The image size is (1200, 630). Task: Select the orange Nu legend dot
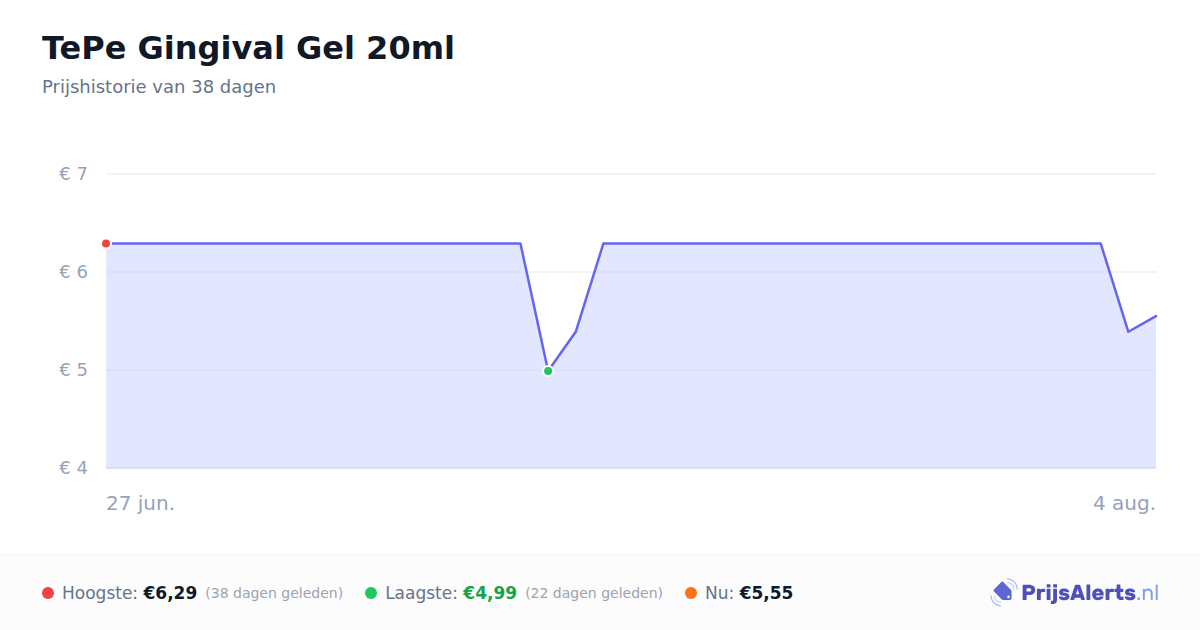[x=691, y=593]
